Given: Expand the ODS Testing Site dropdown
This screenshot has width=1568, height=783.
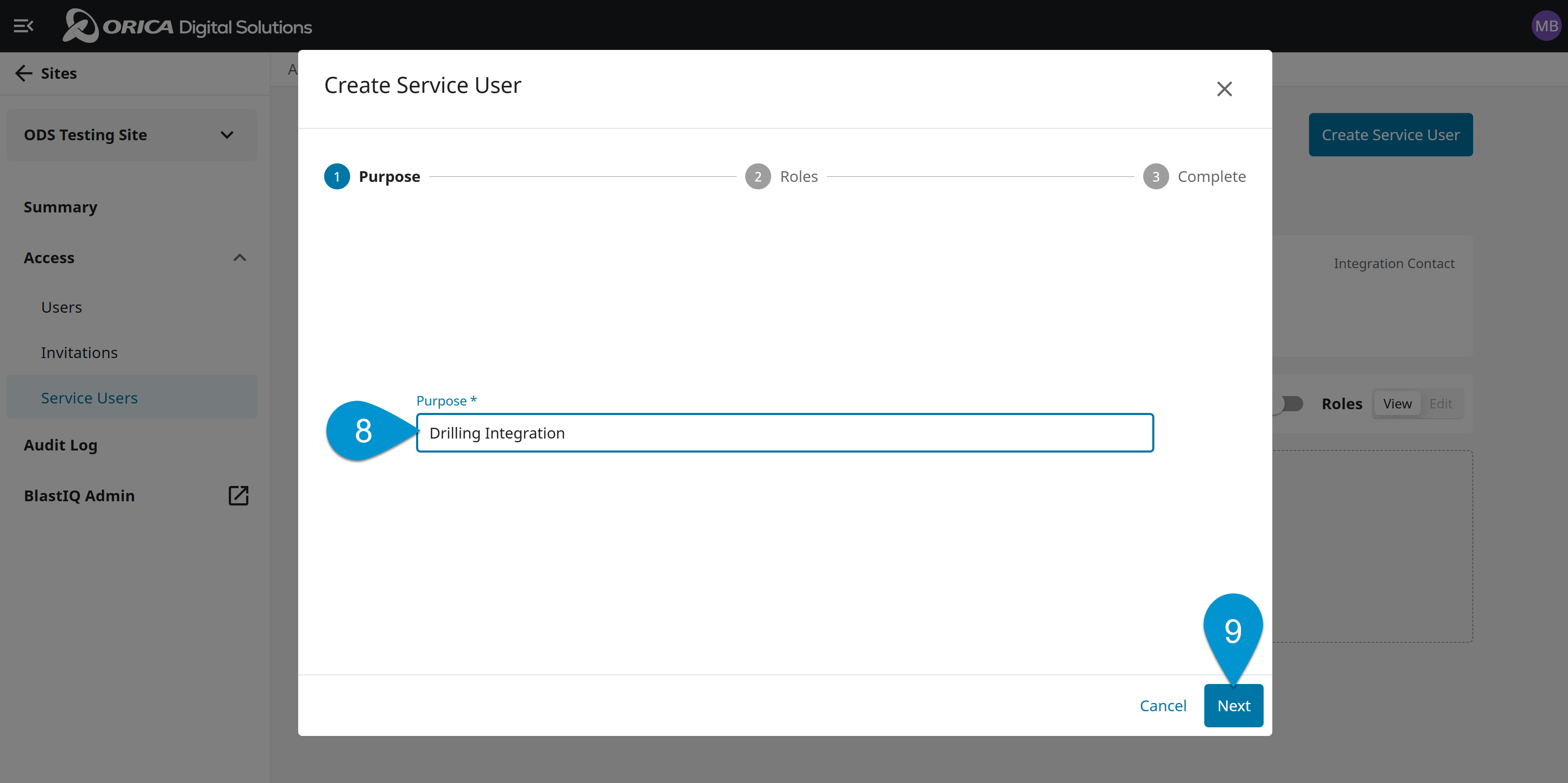Looking at the screenshot, I should tap(132, 134).
